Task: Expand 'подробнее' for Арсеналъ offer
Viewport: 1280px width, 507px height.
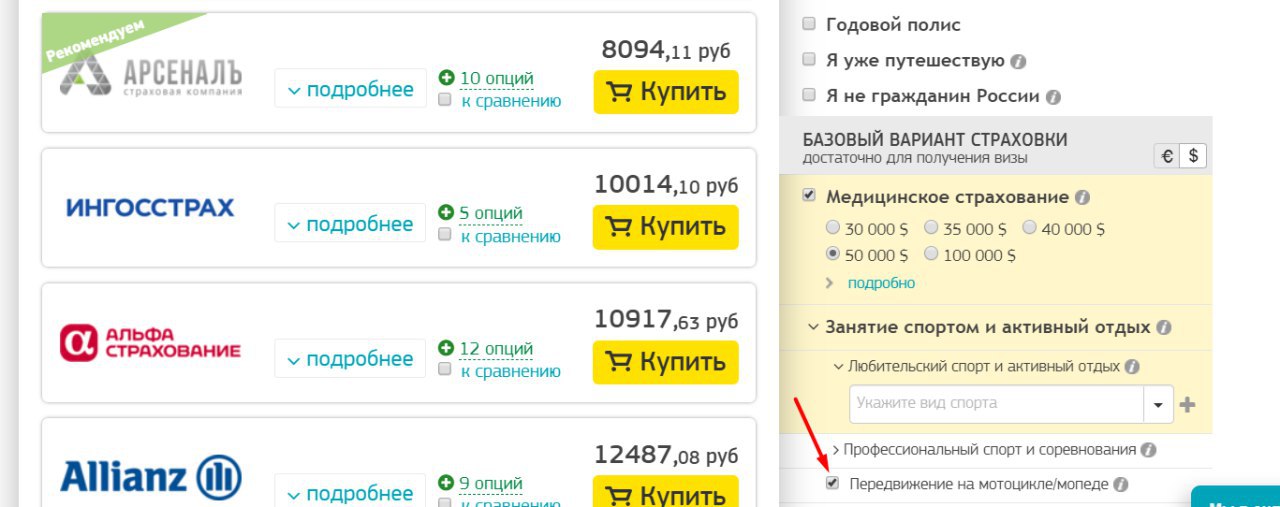Action: pyautogui.click(x=350, y=89)
